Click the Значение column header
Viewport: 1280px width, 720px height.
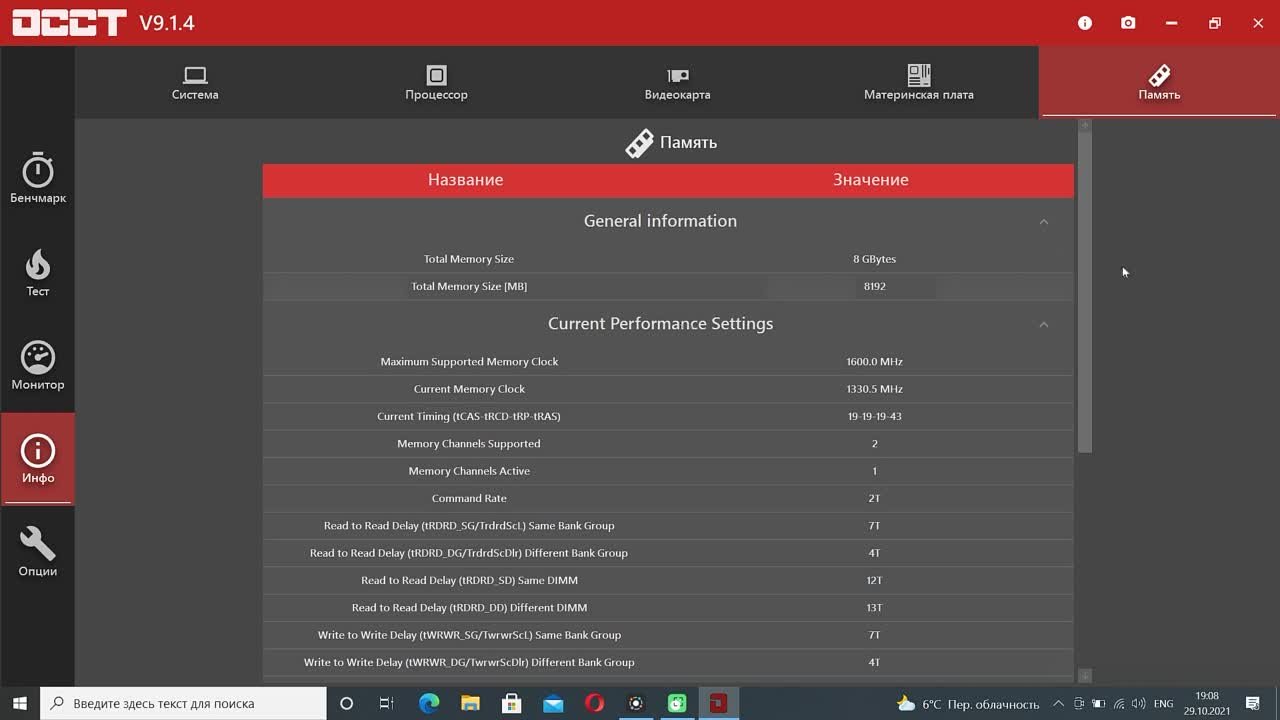click(870, 180)
